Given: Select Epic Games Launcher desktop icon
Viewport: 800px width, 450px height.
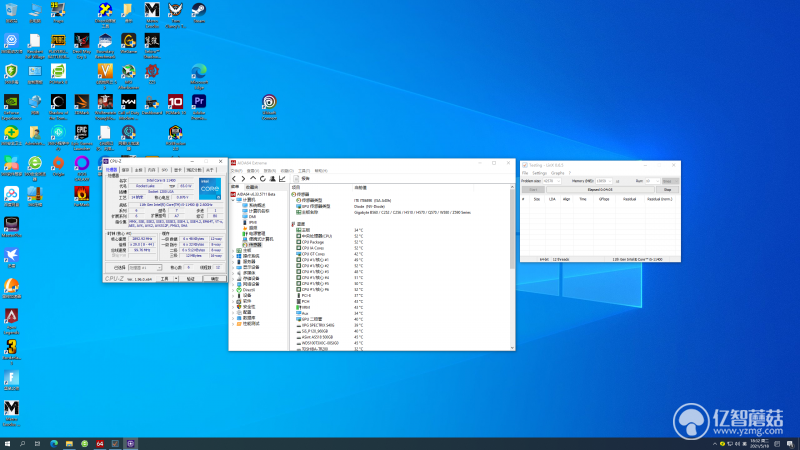Looking at the screenshot, I should point(82,138).
